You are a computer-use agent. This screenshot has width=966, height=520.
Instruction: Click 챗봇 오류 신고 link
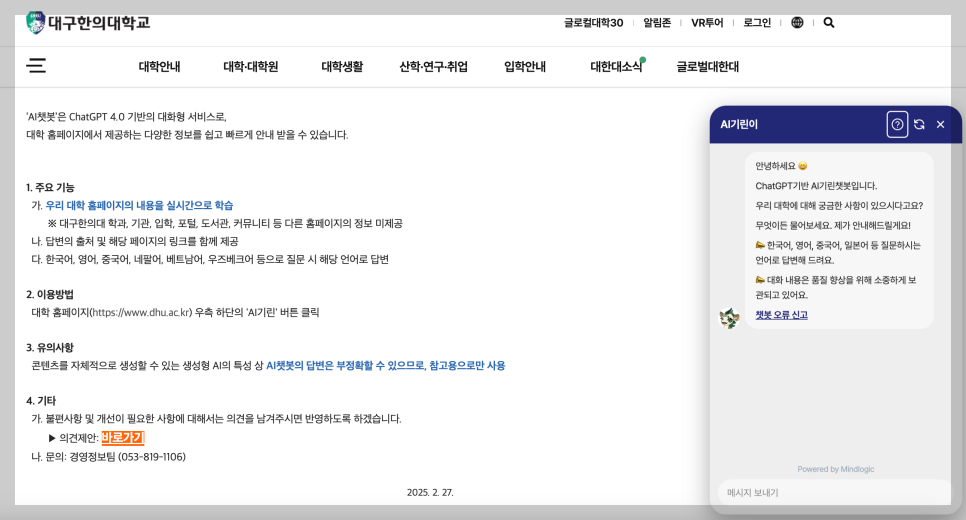tap(781, 315)
